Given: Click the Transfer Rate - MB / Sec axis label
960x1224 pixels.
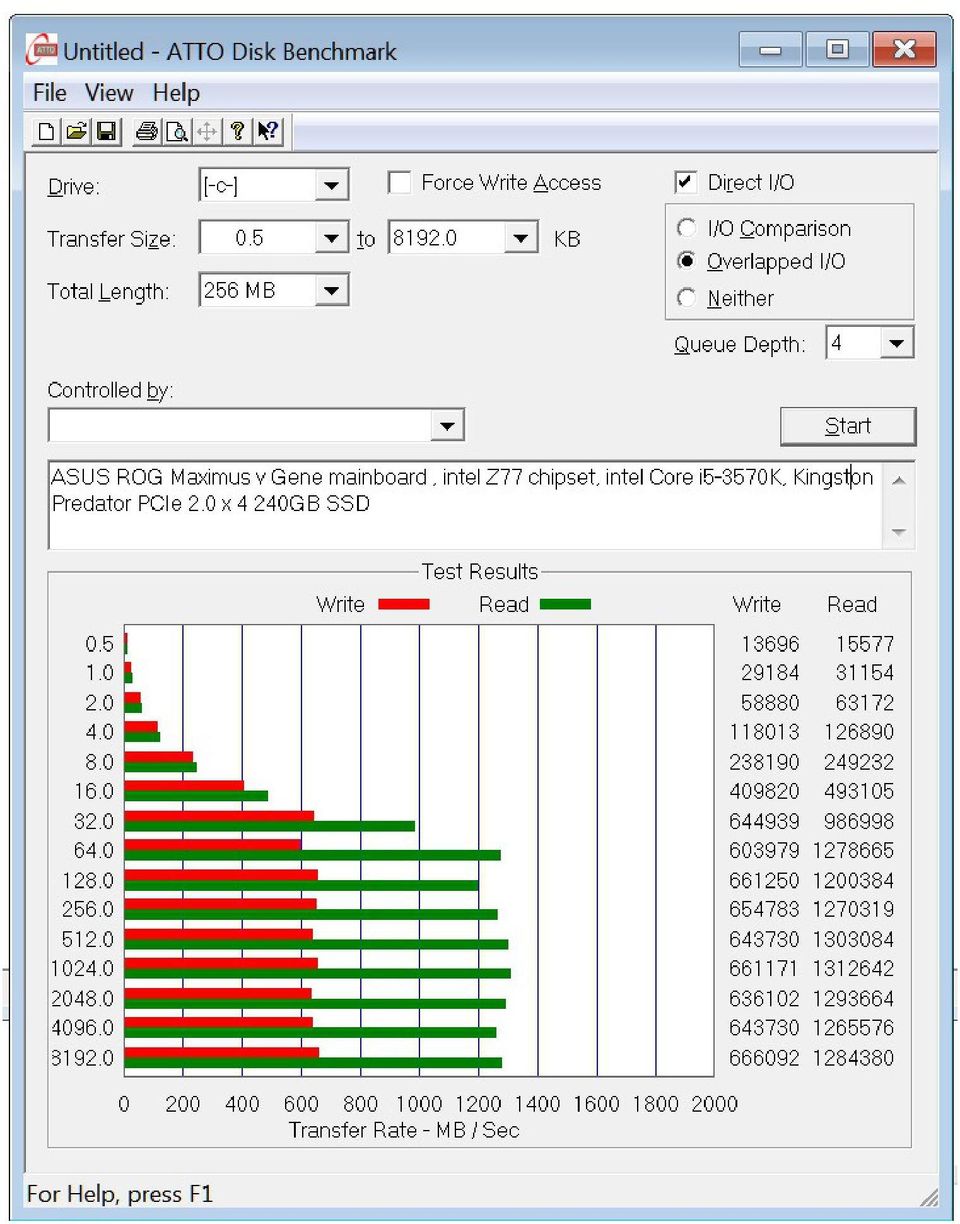Looking at the screenshot, I should pos(404,1131).
